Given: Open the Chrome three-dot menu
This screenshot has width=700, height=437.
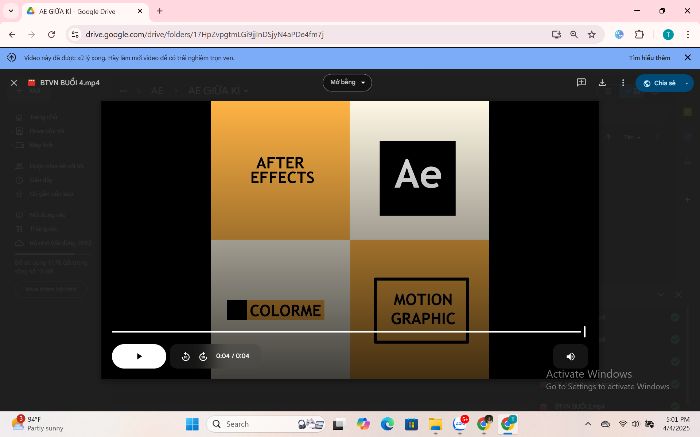Looking at the screenshot, I should point(688,34).
